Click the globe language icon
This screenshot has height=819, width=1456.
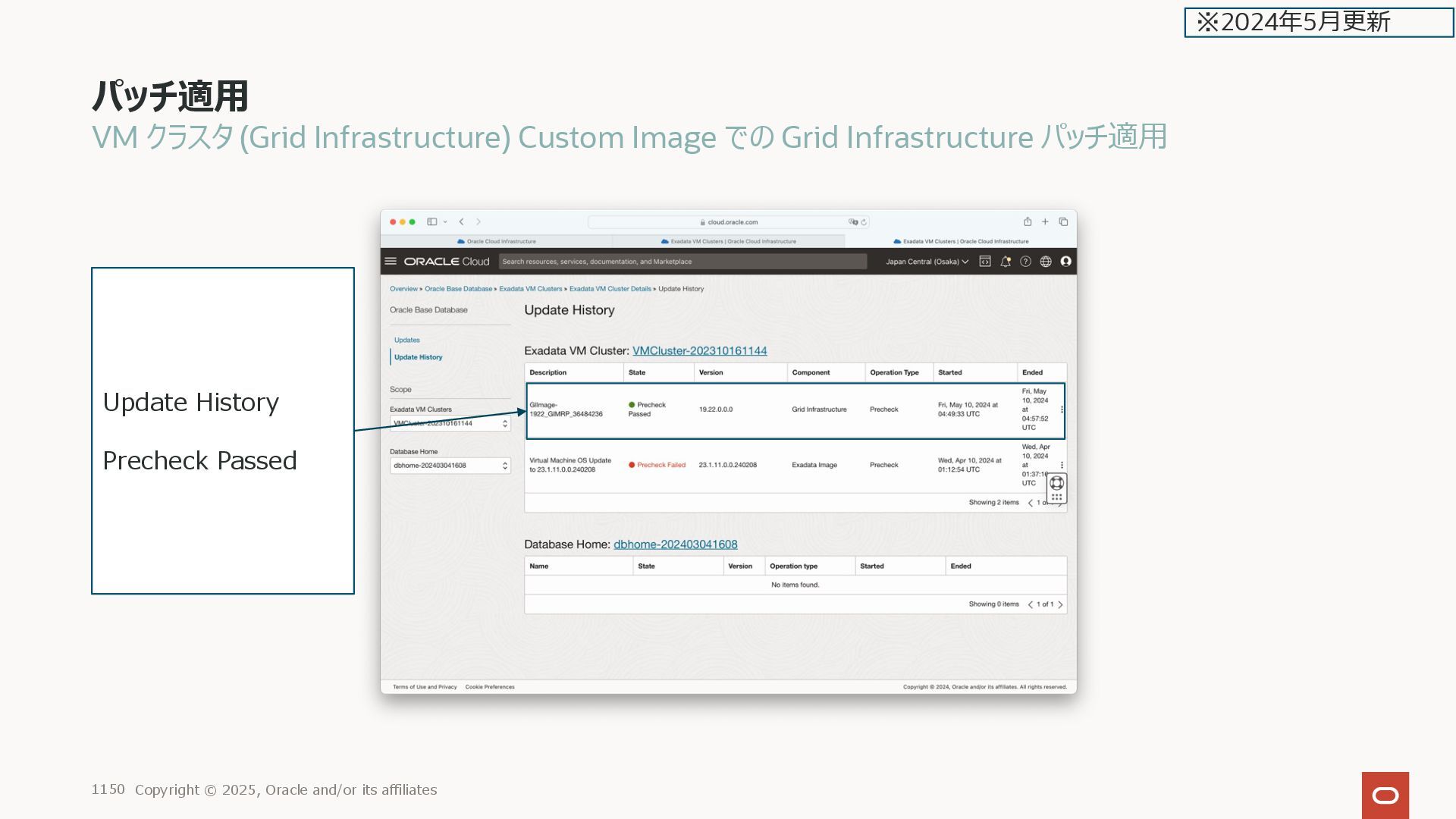(1046, 261)
